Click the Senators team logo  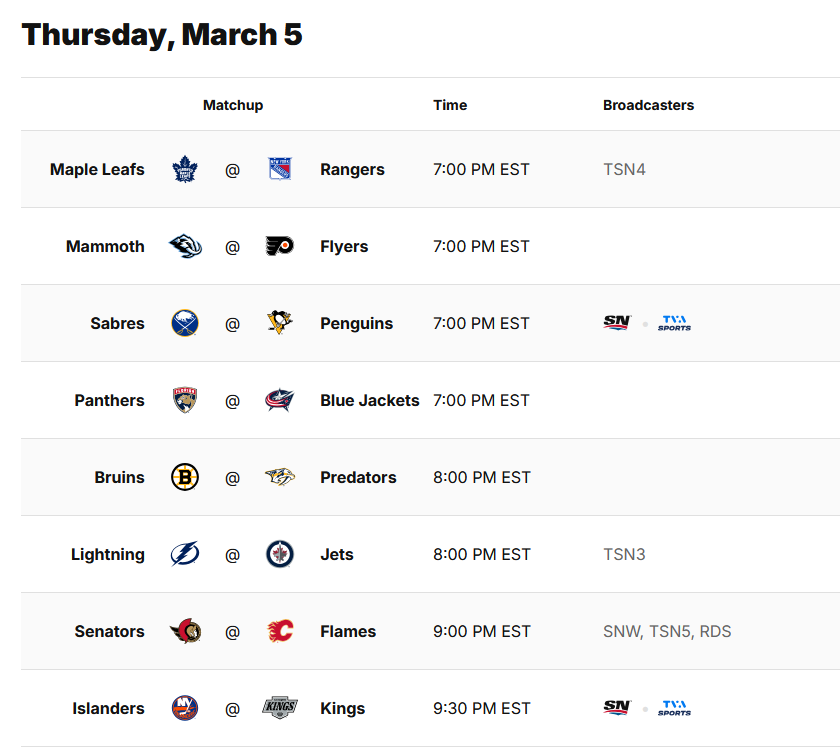click(x=185, y=632)
